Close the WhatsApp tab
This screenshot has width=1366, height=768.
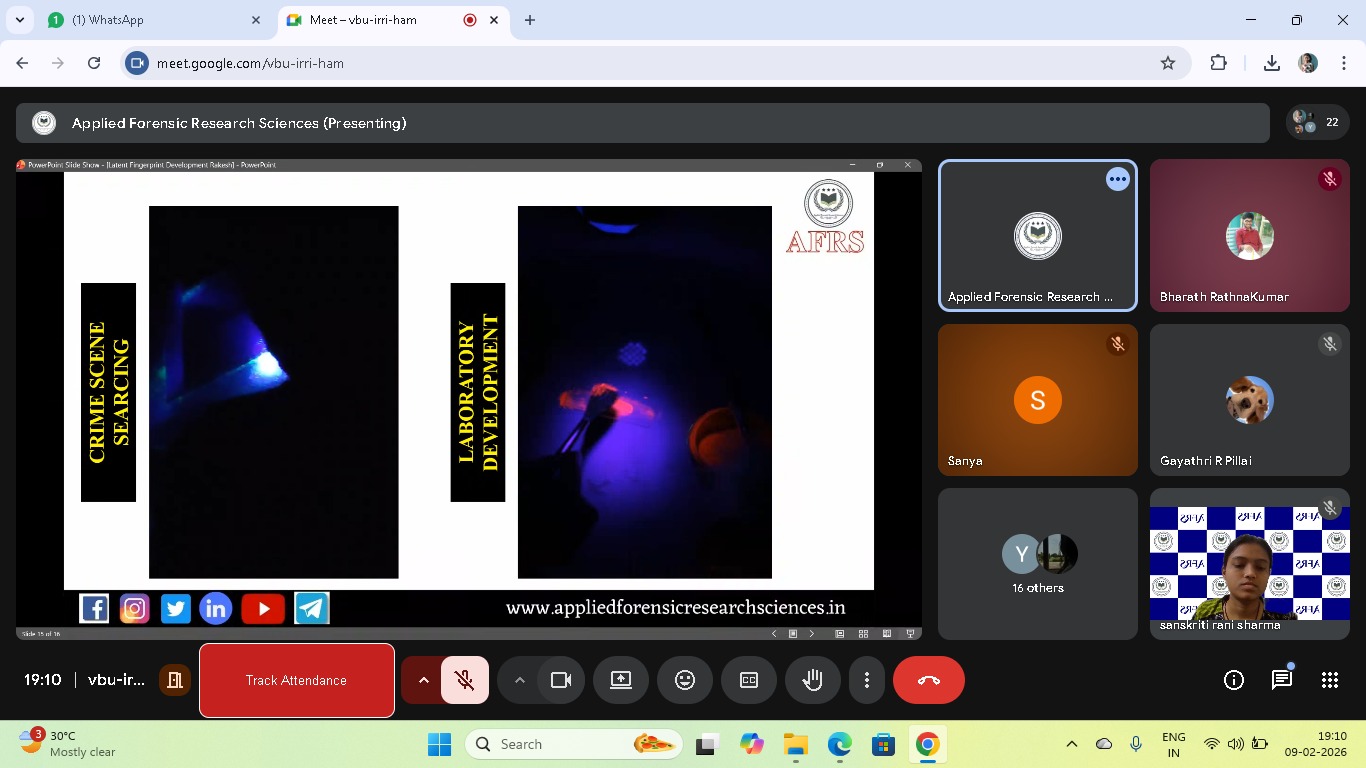point(256,20)
